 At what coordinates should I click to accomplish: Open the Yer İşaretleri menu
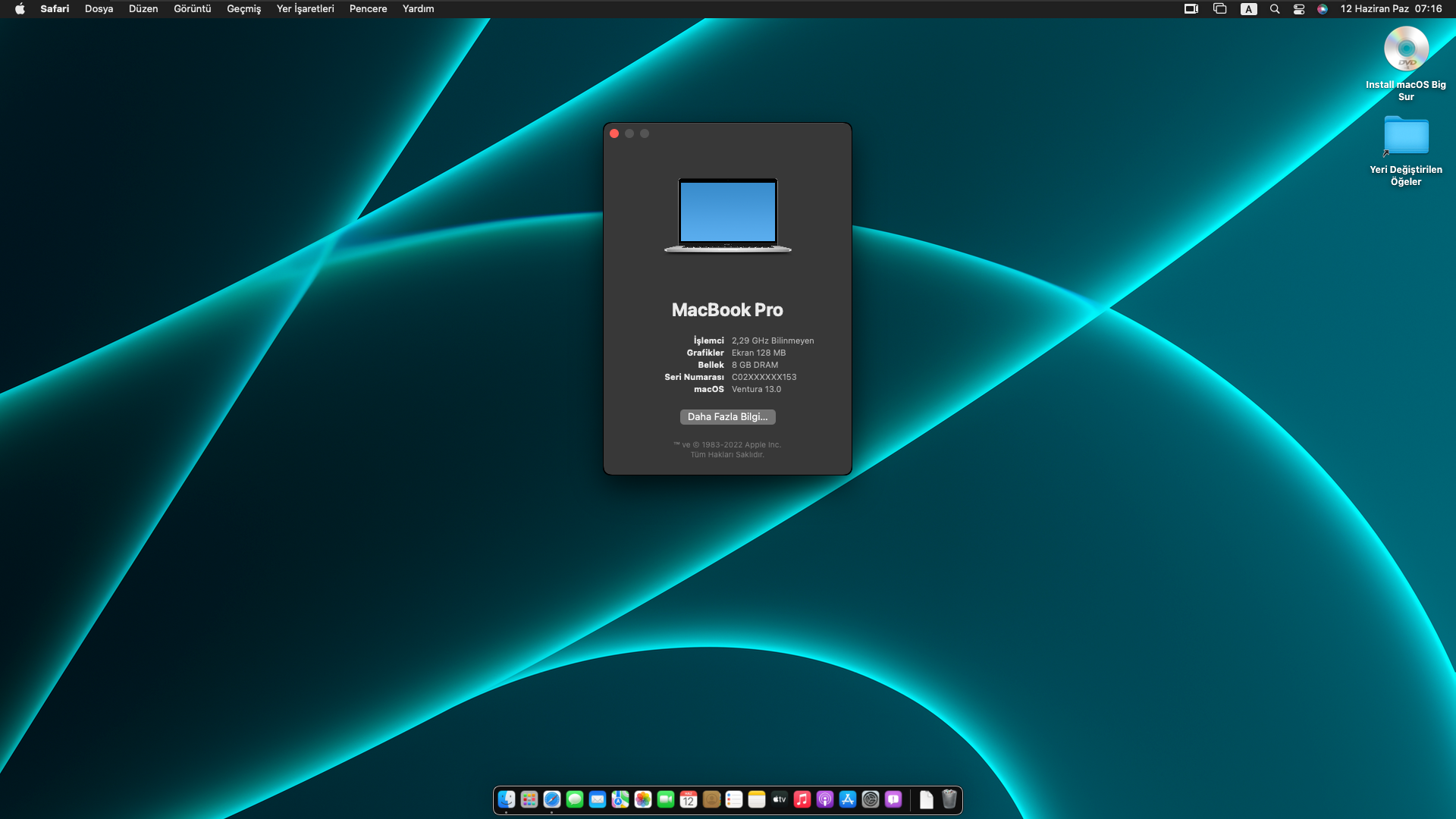(x=305, y=9)
